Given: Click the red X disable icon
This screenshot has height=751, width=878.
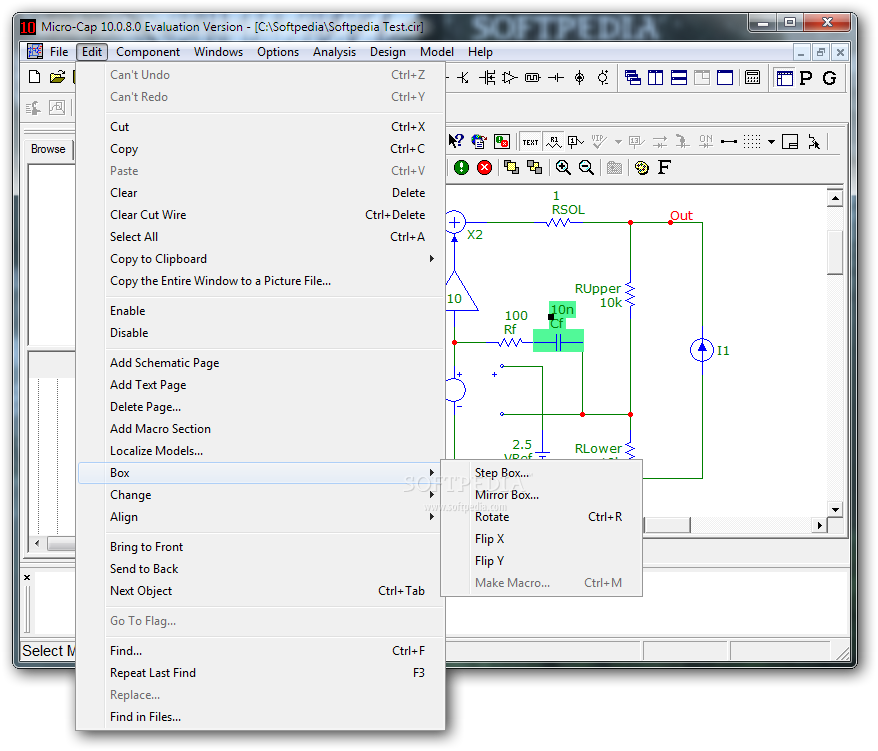Looking at the screenshot, I should click(x=484, y=167).
